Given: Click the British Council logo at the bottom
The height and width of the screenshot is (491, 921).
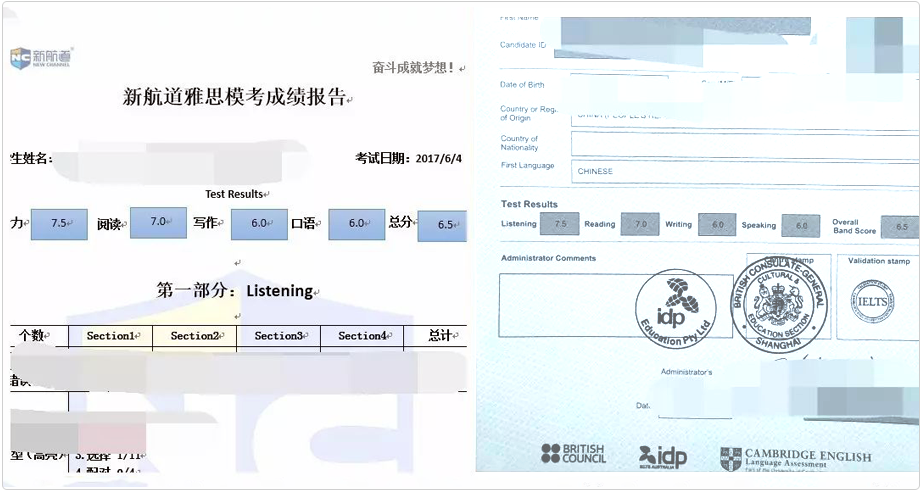Looking at the screenshot, I should pos(573,453).
